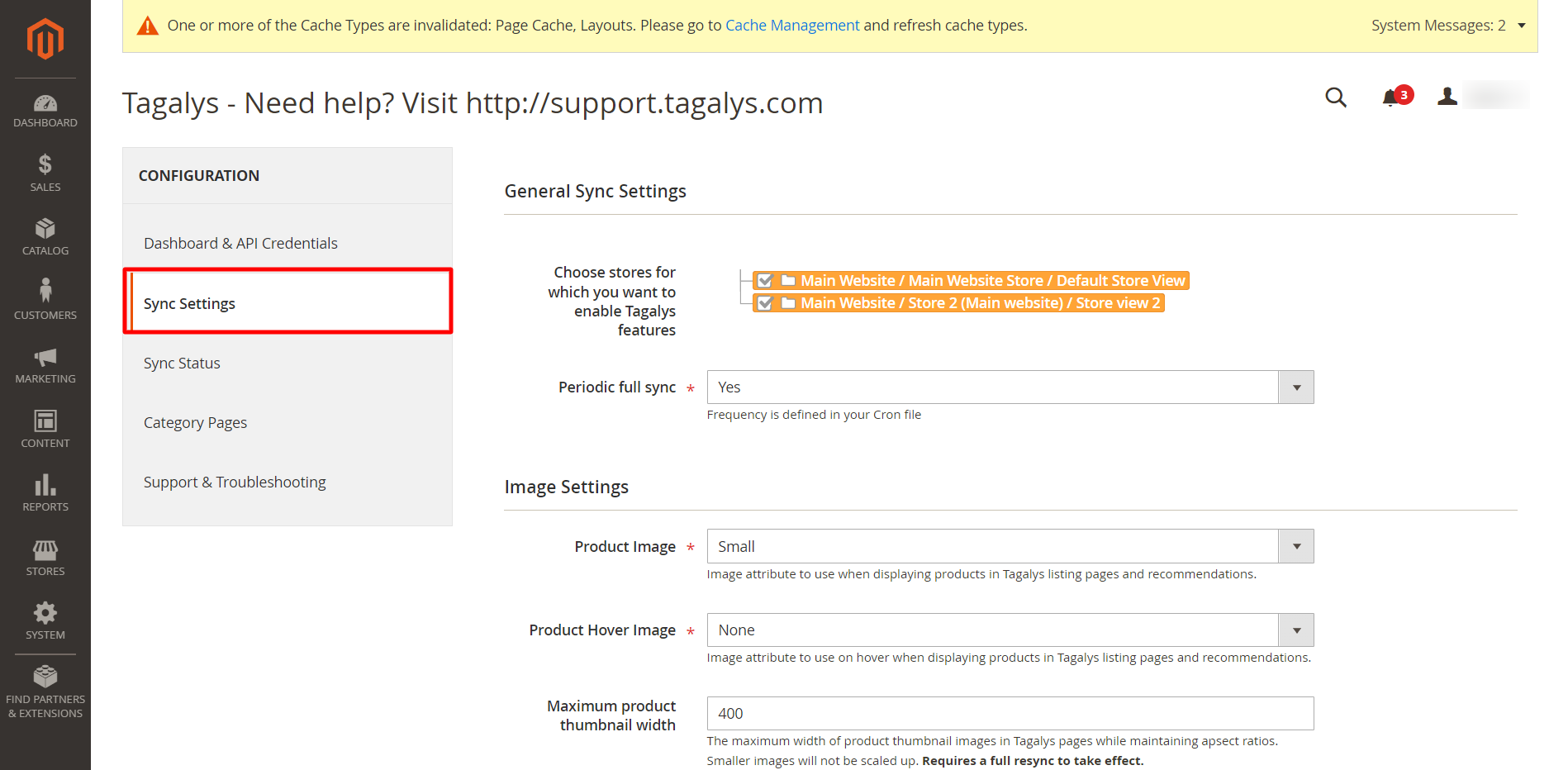This screenshot has width=1568, height=770.
Task: Open the Product Hover Image dropdown
Action: [x=1010, y=630]
